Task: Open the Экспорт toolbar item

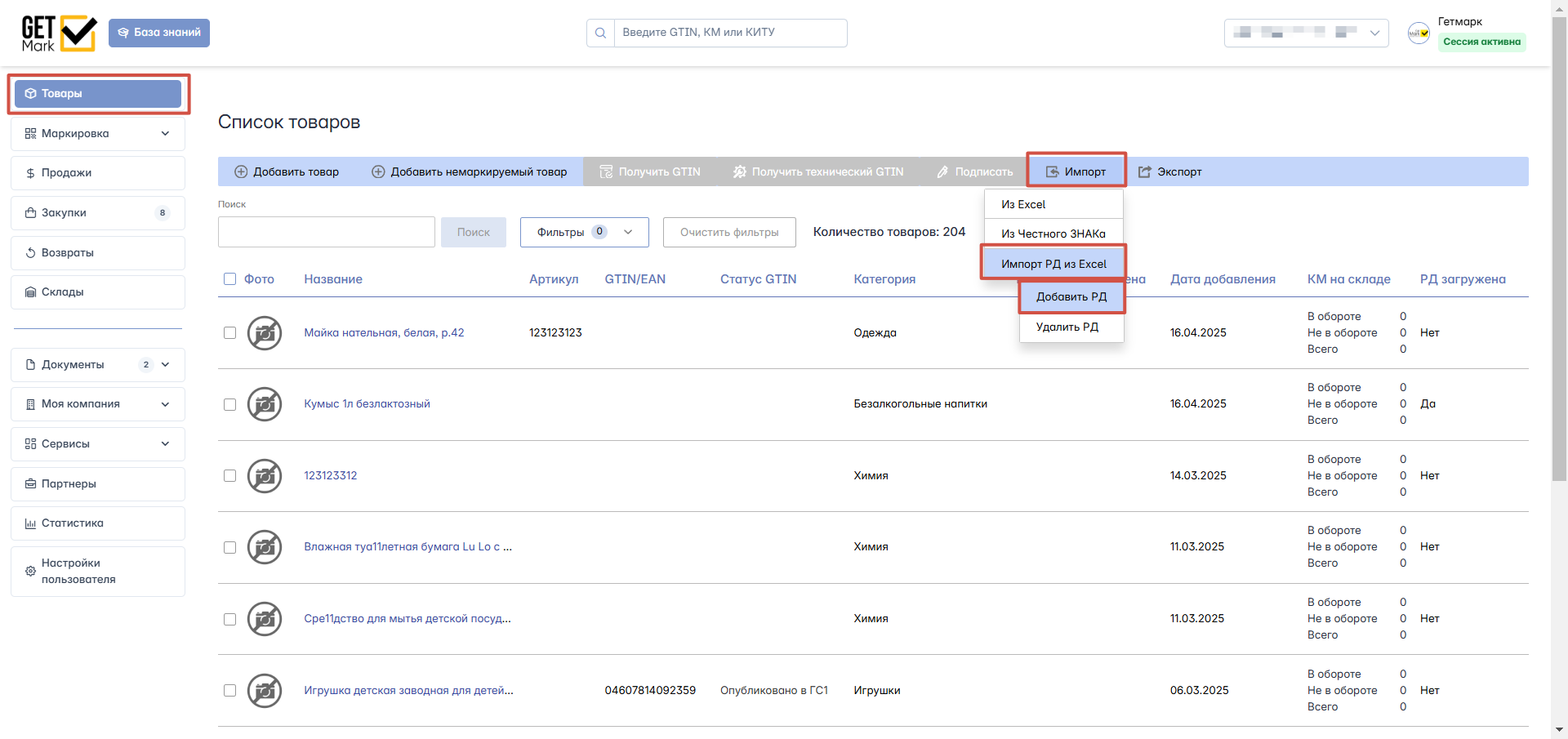Action: 1169,171
